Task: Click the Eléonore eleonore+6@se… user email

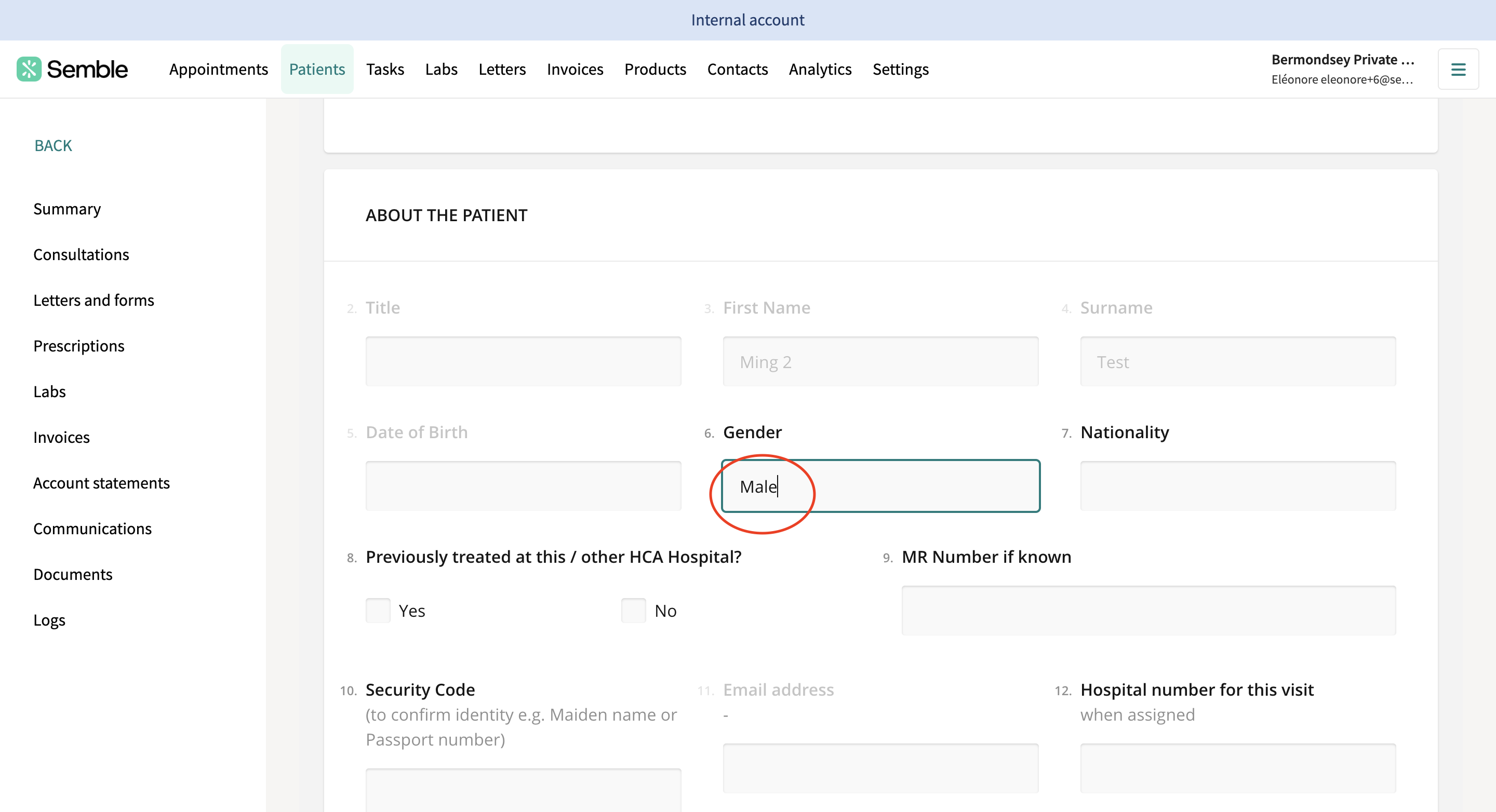Action: tap(1342, 79)
